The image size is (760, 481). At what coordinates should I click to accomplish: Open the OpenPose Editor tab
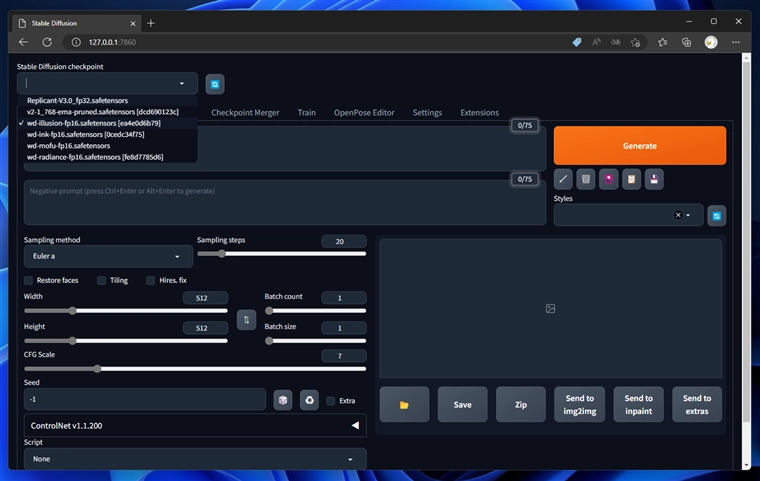(x=364, y=112)
